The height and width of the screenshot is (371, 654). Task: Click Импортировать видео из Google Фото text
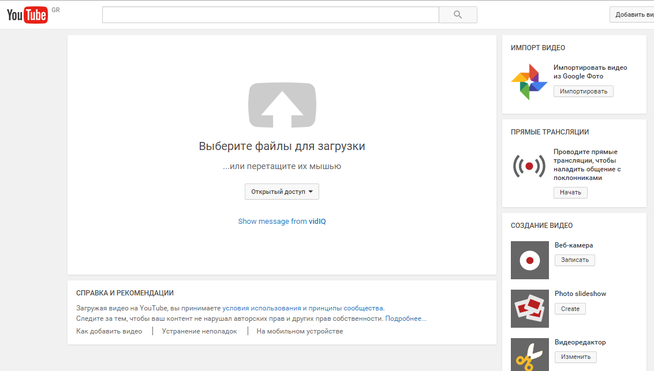click(590, 72)
